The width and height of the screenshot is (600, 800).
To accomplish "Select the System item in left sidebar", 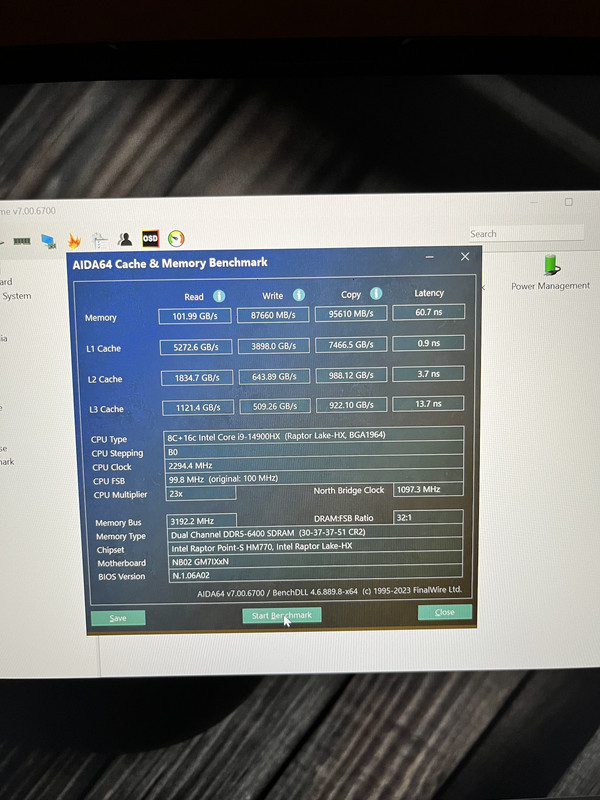I will [16, 296].
